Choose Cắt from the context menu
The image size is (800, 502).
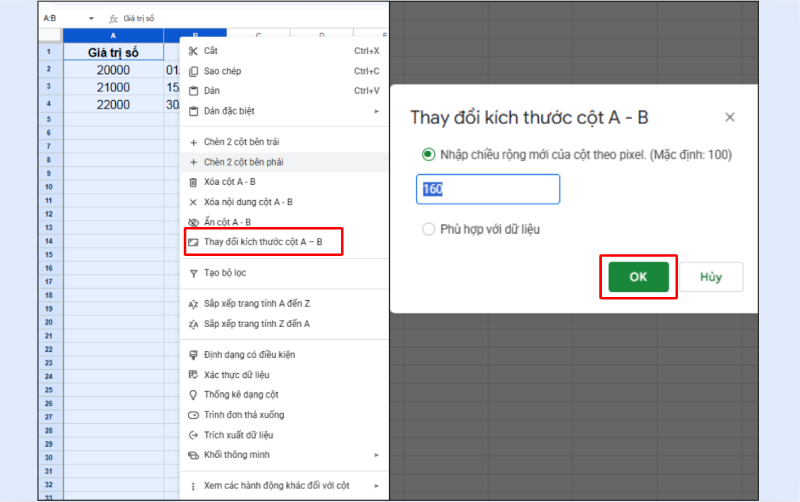click(x=284, y=51)
